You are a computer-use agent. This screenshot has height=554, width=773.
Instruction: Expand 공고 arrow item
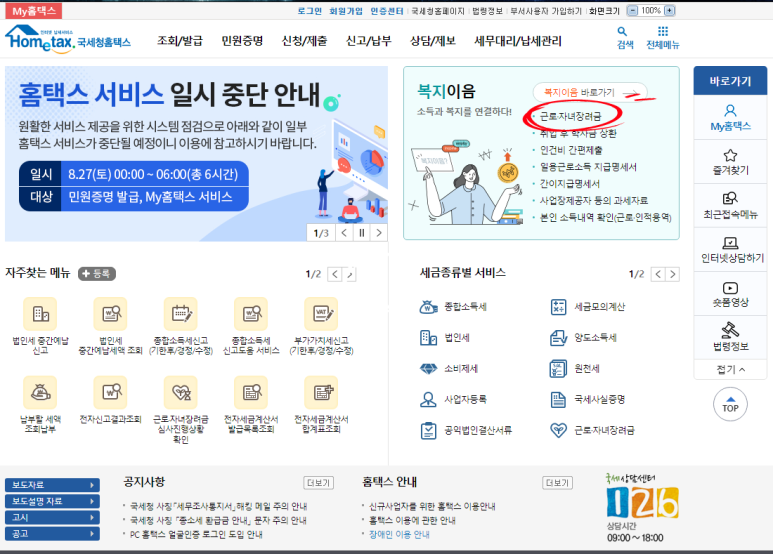tap(52, 534)
